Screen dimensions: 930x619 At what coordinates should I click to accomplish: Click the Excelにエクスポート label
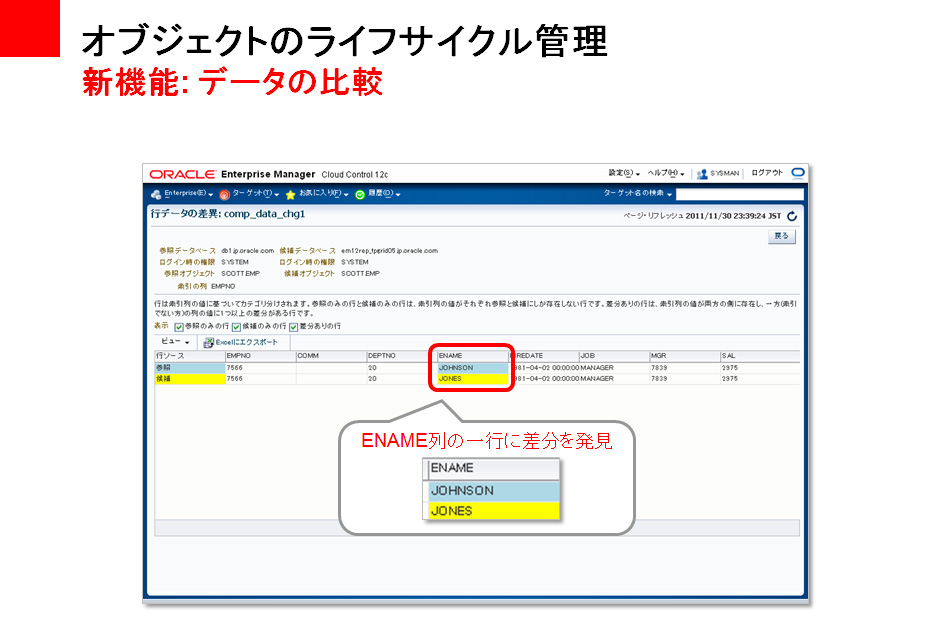(247, 343)
